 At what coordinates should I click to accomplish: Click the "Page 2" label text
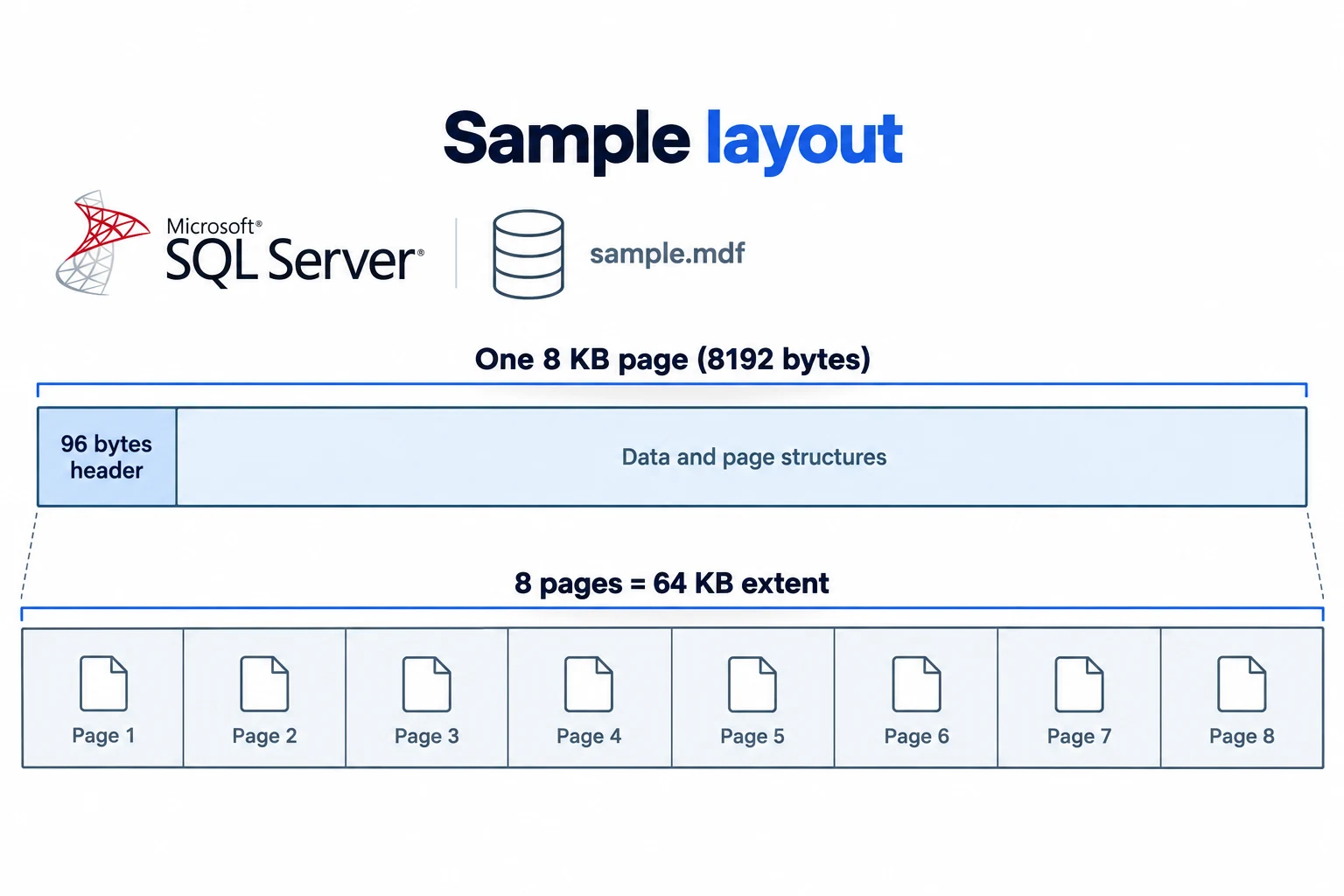[264, 737]
